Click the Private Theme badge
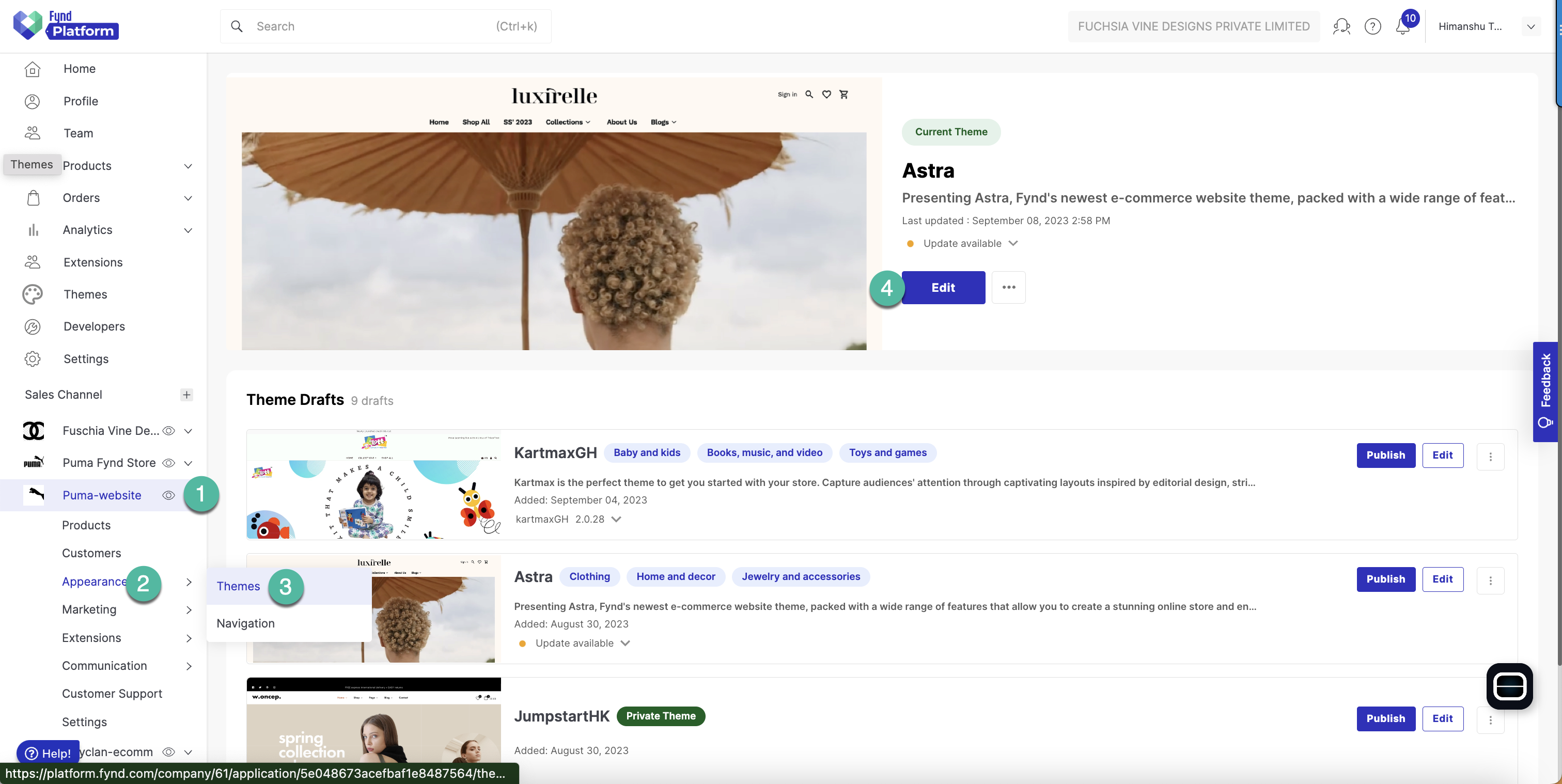 coord(660,716)
